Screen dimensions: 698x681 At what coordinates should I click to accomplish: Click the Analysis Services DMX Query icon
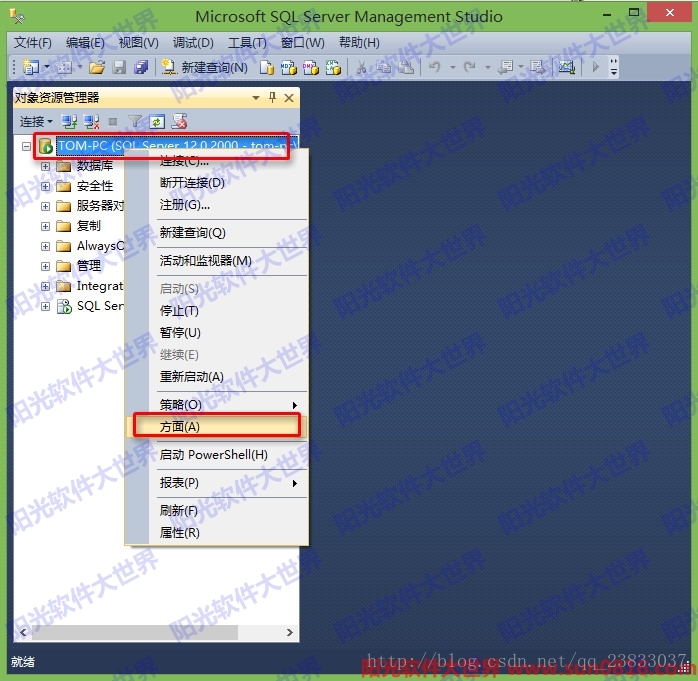pyautogui.click(x=311, y=67)
